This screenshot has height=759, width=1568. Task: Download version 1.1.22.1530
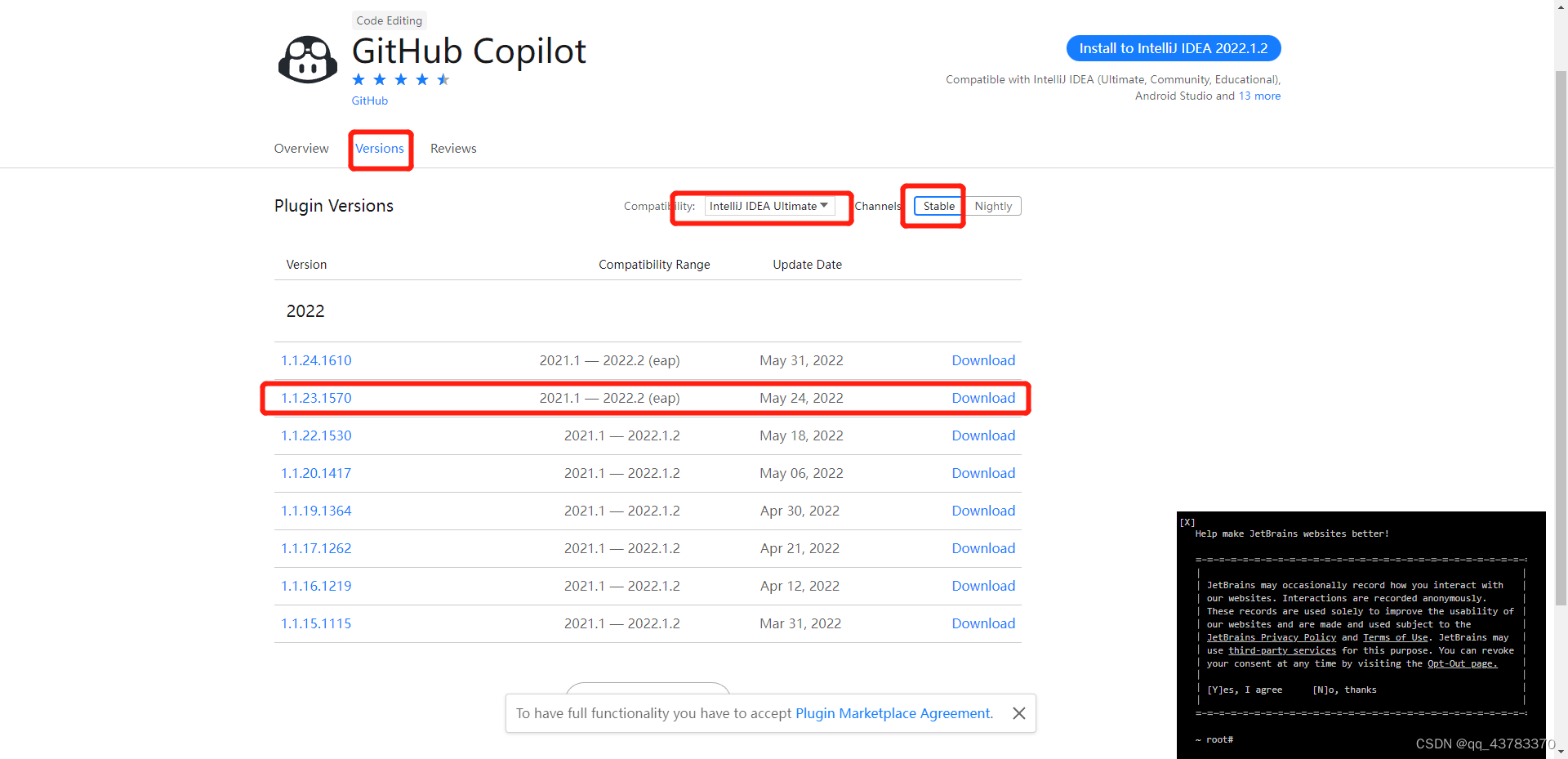coord(983,435)
